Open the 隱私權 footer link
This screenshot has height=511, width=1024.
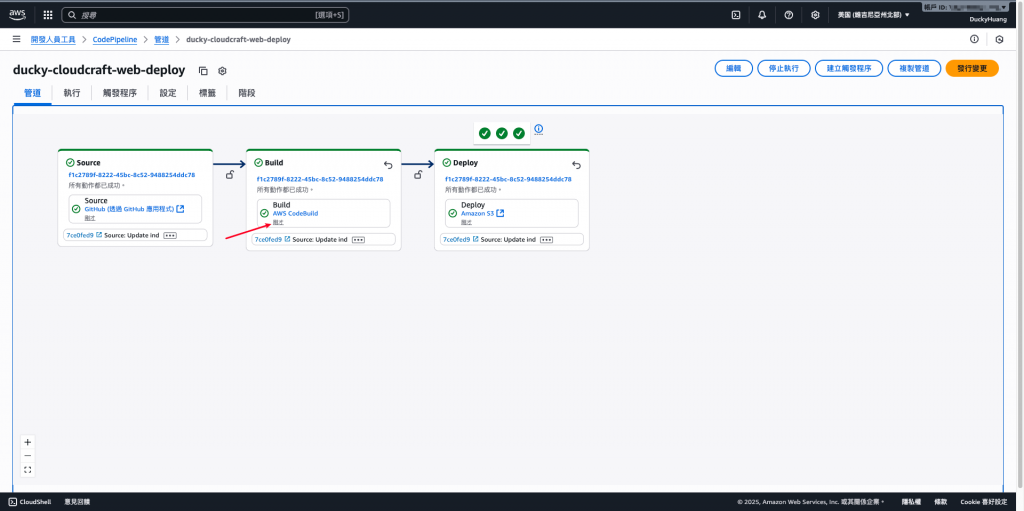[x=911, y=502]
